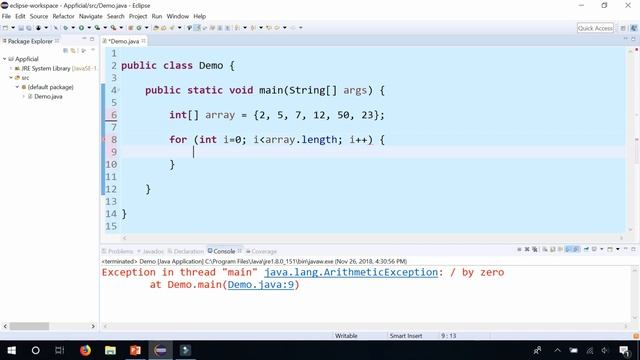Open the Window menu
The width and height of the screenshot is (640, 360).
click(x=178, y=16)
